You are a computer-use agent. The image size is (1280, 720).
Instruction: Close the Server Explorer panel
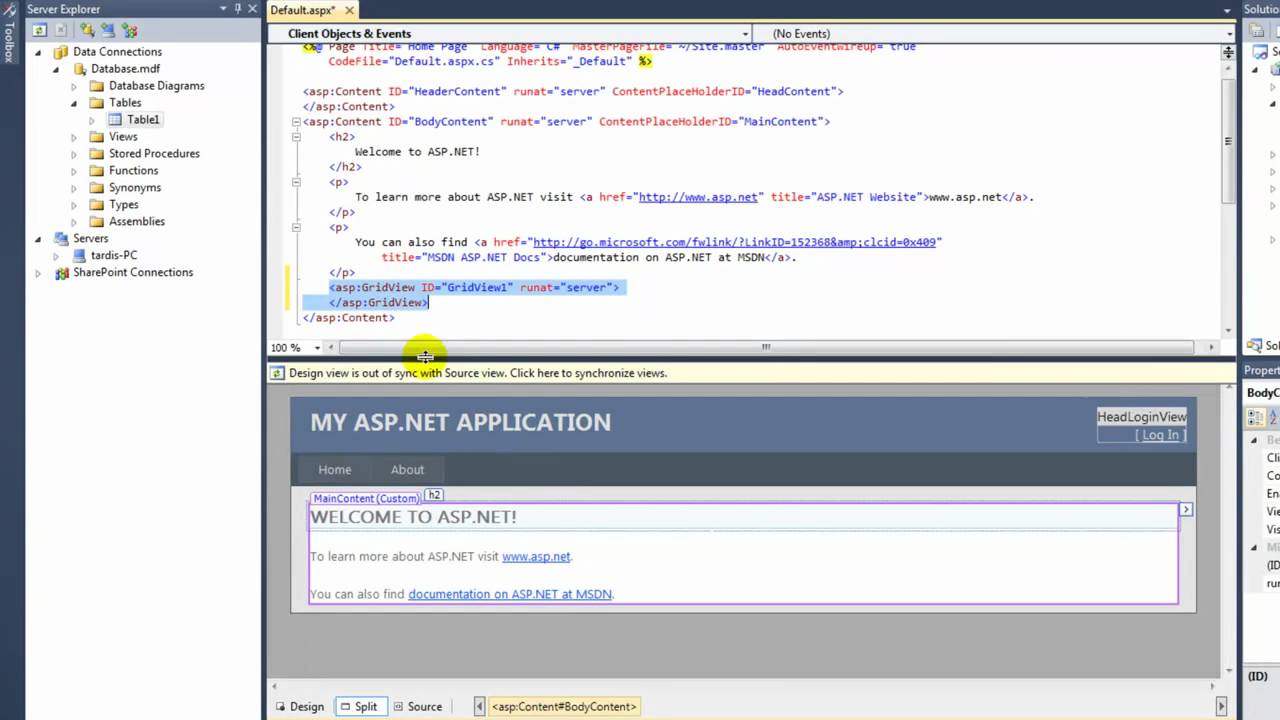252,9
